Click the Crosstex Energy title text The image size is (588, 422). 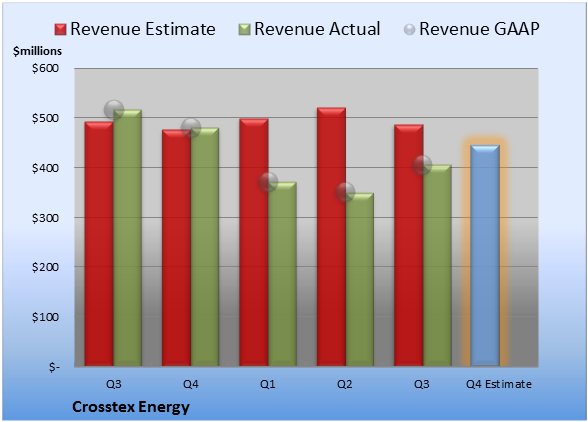[x=131, y=407]
